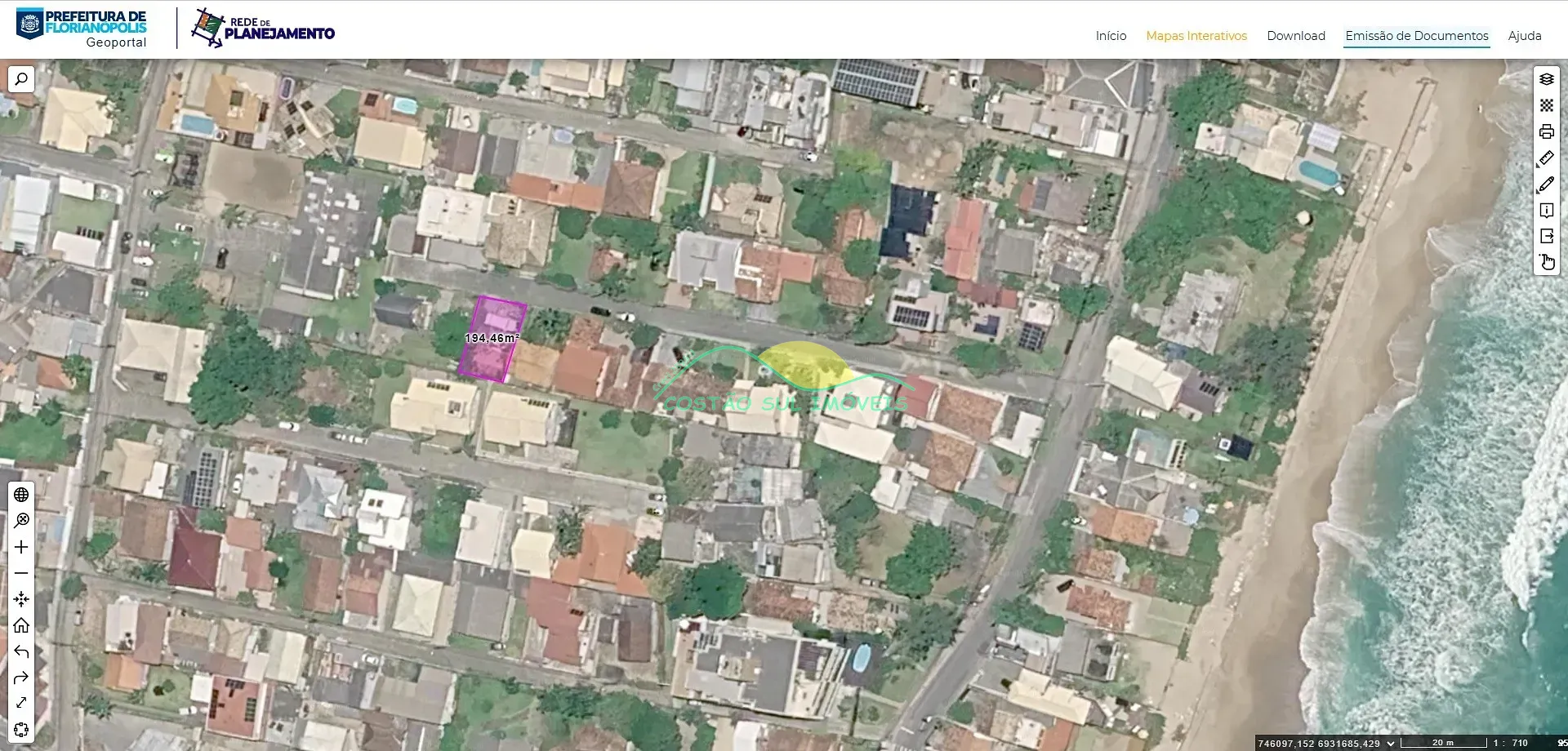Go forward to next map extent
Screen dimensions: 1568x751
[x=21, y=678]
